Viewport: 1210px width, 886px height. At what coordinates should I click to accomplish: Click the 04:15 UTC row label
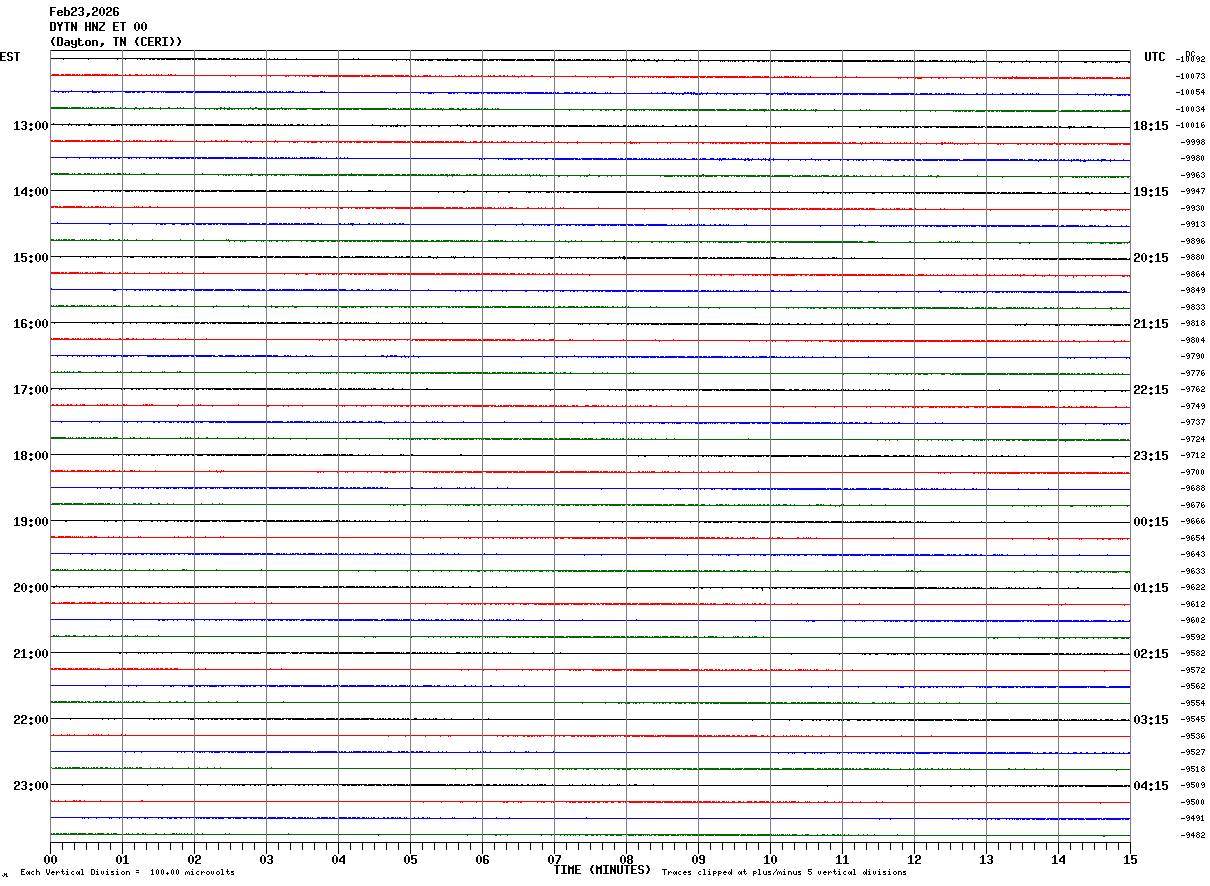(x=1150, y=786)
